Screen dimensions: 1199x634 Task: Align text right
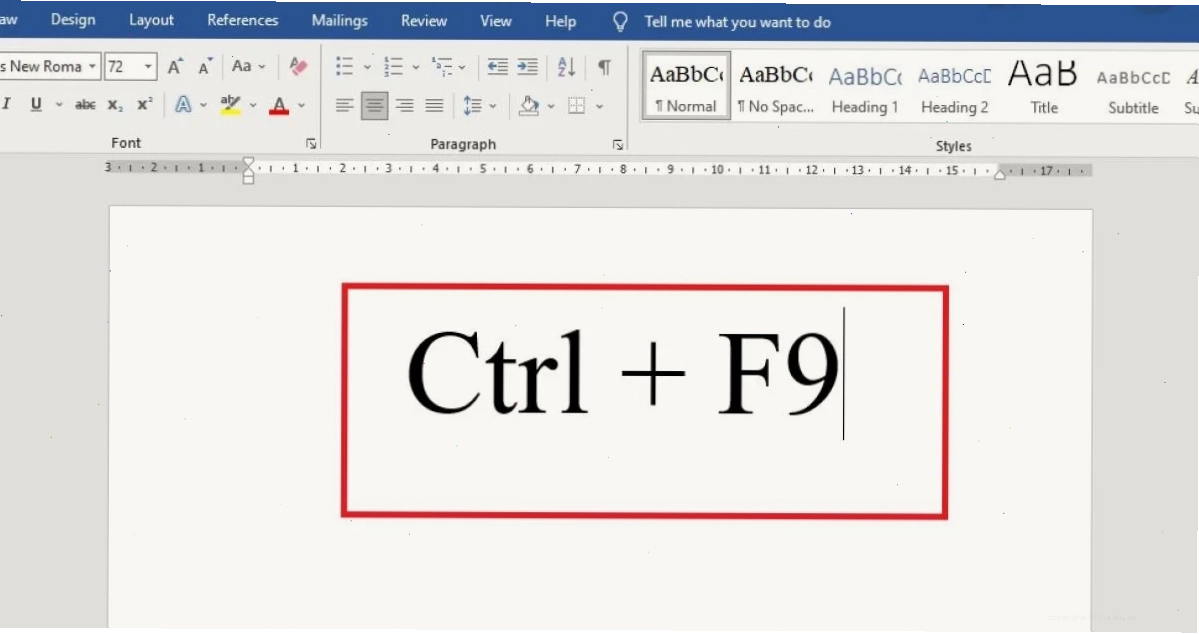pos(405,106)
